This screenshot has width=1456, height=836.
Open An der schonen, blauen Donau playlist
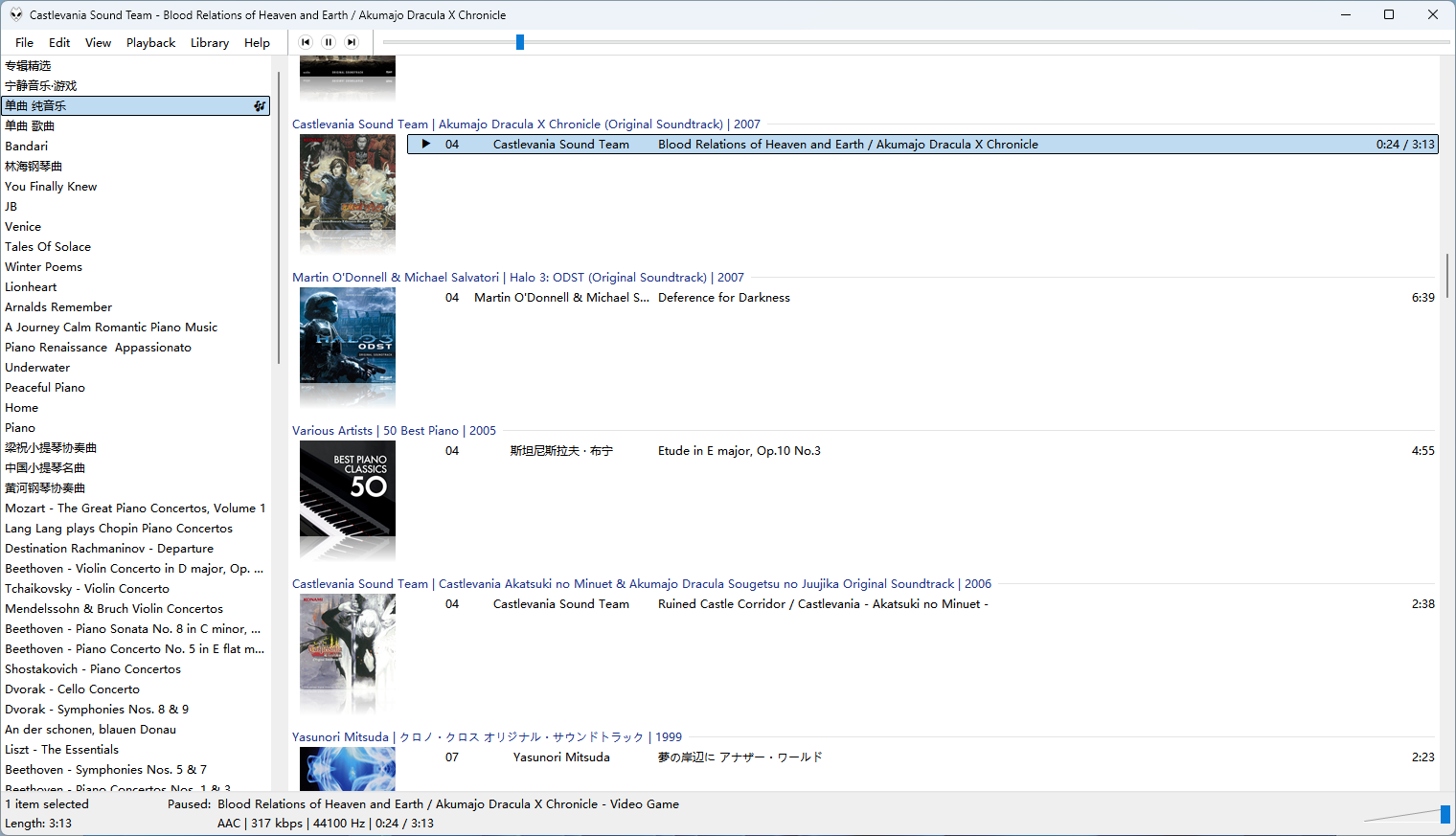tap(135, 730)
